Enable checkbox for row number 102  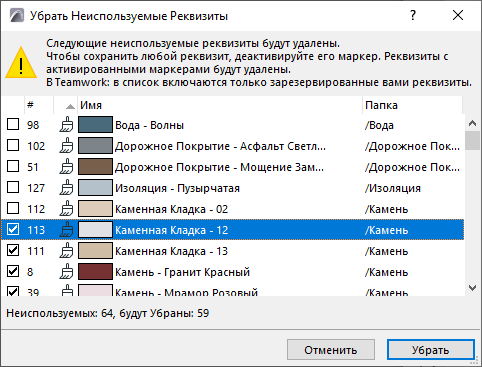(x=13, y=145)
